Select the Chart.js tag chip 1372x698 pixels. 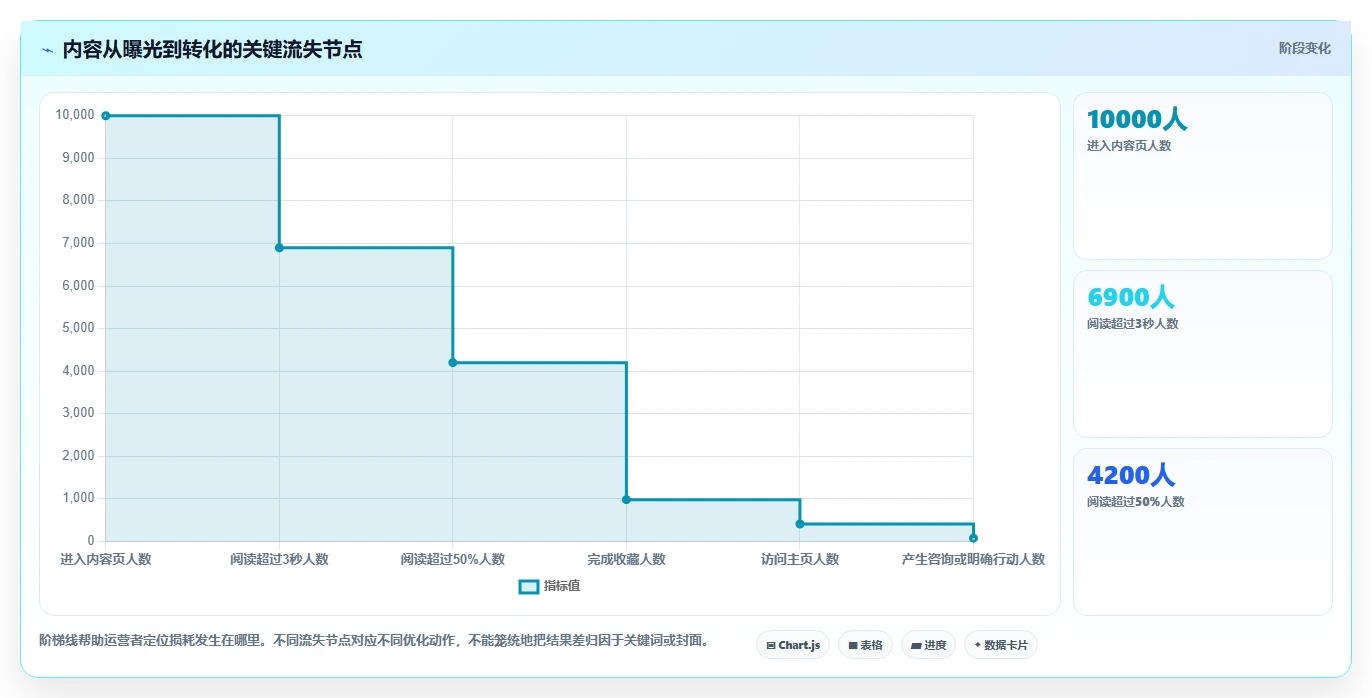(x=793, y=645)
